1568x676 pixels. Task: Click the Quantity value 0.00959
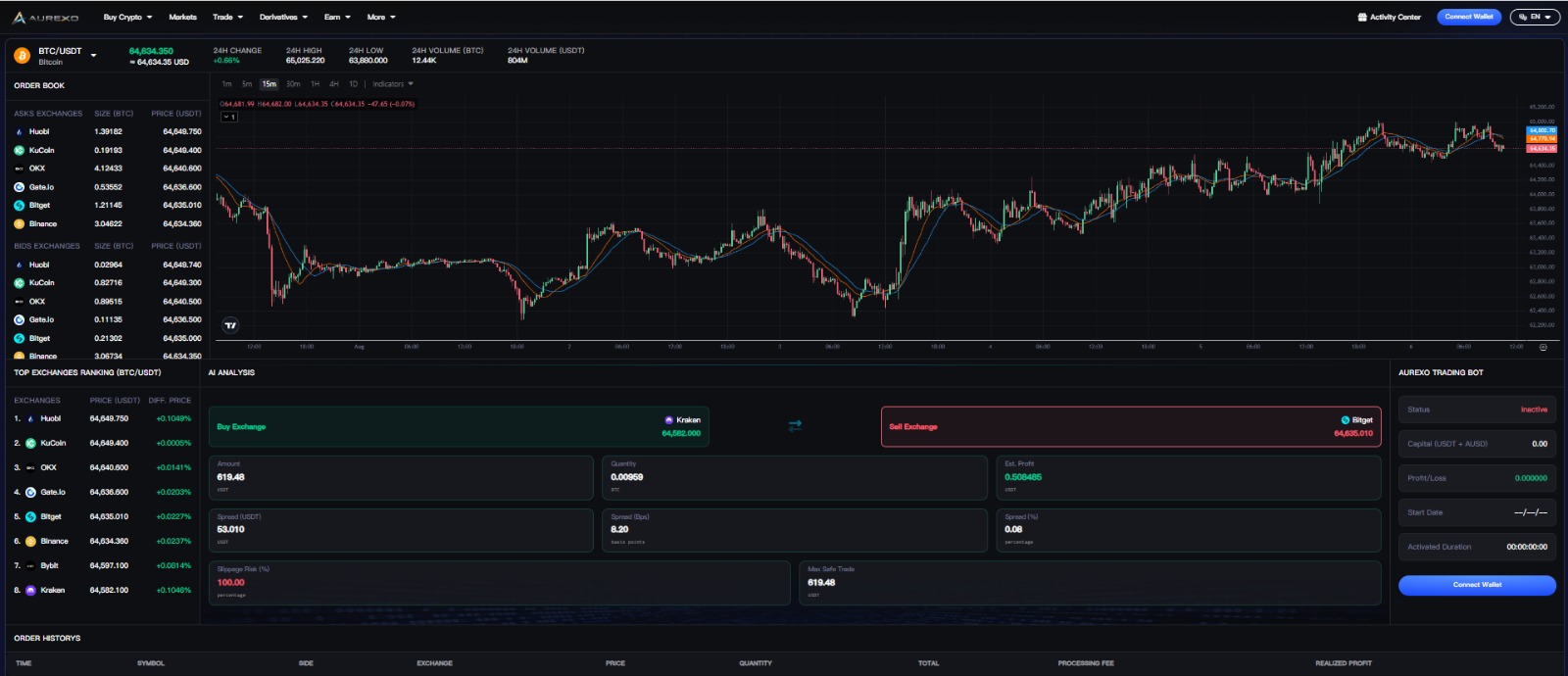click(x=627, y=477)
